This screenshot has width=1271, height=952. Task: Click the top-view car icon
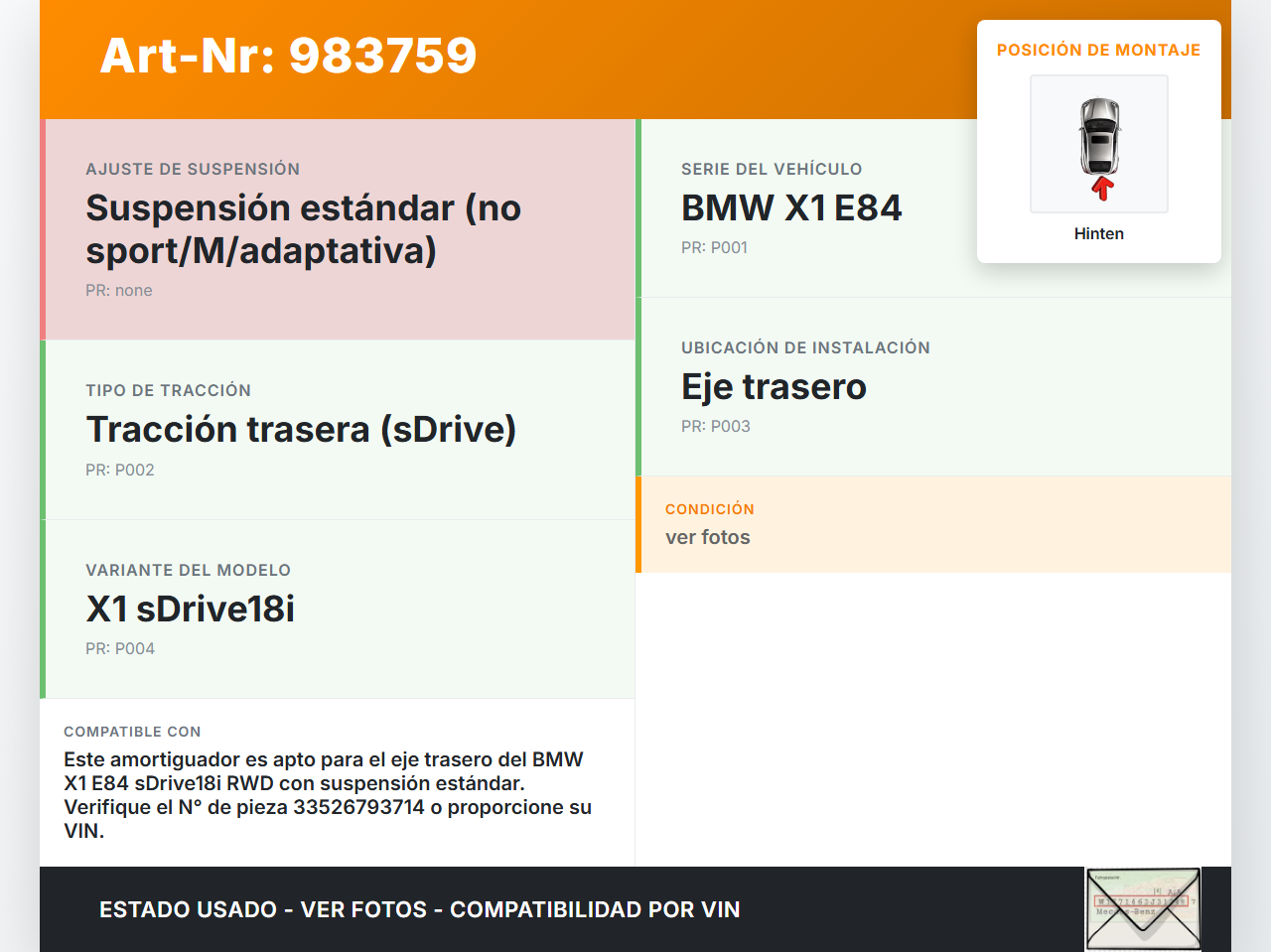click(1099, 135)
